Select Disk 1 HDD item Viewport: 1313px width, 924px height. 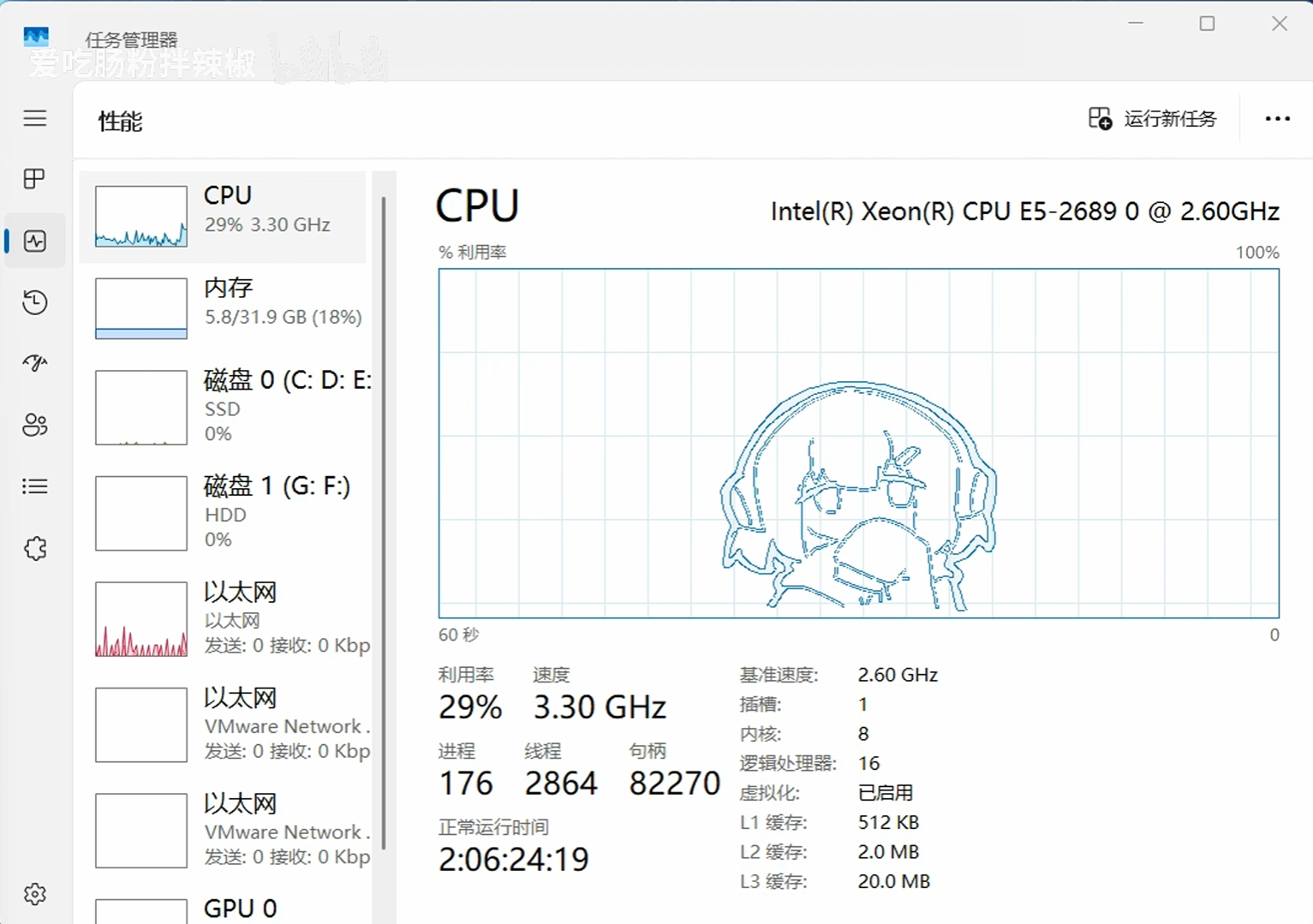tap(223, 513)
